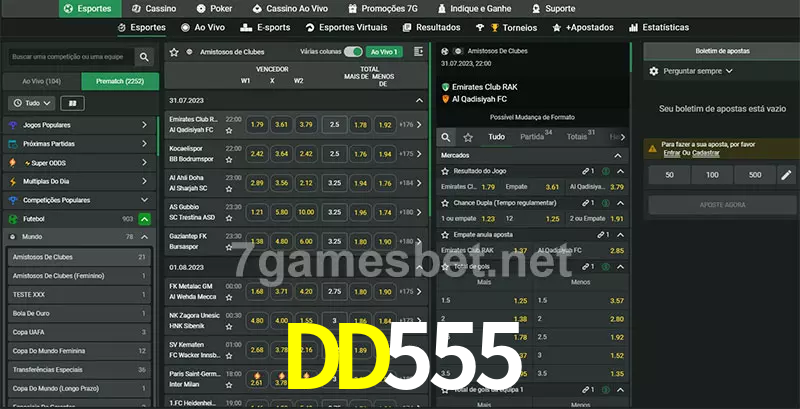Click the search magnifier beside the competition field

(146, 58)
